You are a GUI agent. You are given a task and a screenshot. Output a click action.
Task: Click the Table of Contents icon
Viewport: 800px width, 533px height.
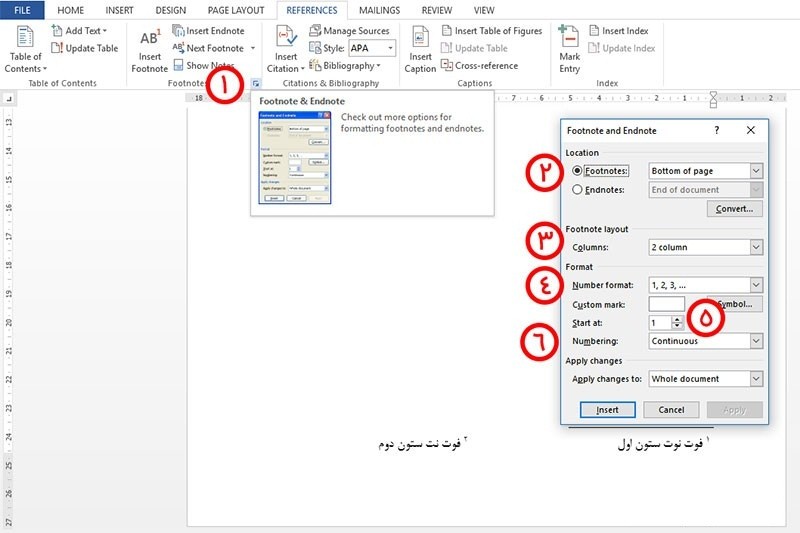coord(25,40)
